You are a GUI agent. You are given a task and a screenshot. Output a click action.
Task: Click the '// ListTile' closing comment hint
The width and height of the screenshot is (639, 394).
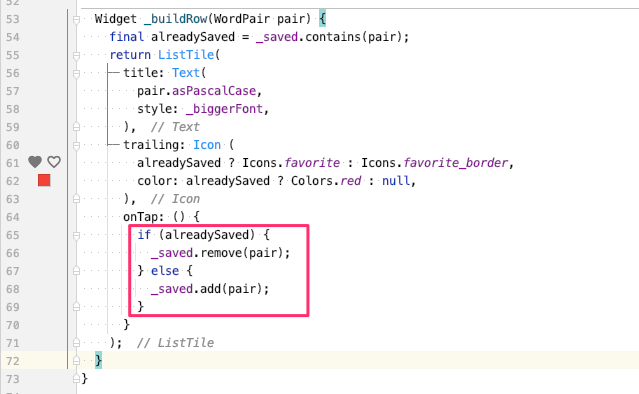[175, 343]
